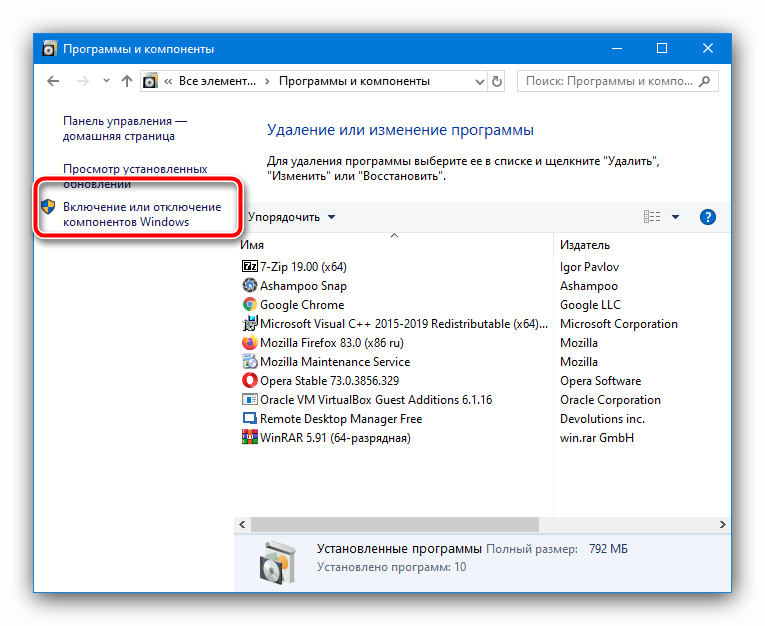
Task: Select the "Google Chrome" program name
Action: 302,305
